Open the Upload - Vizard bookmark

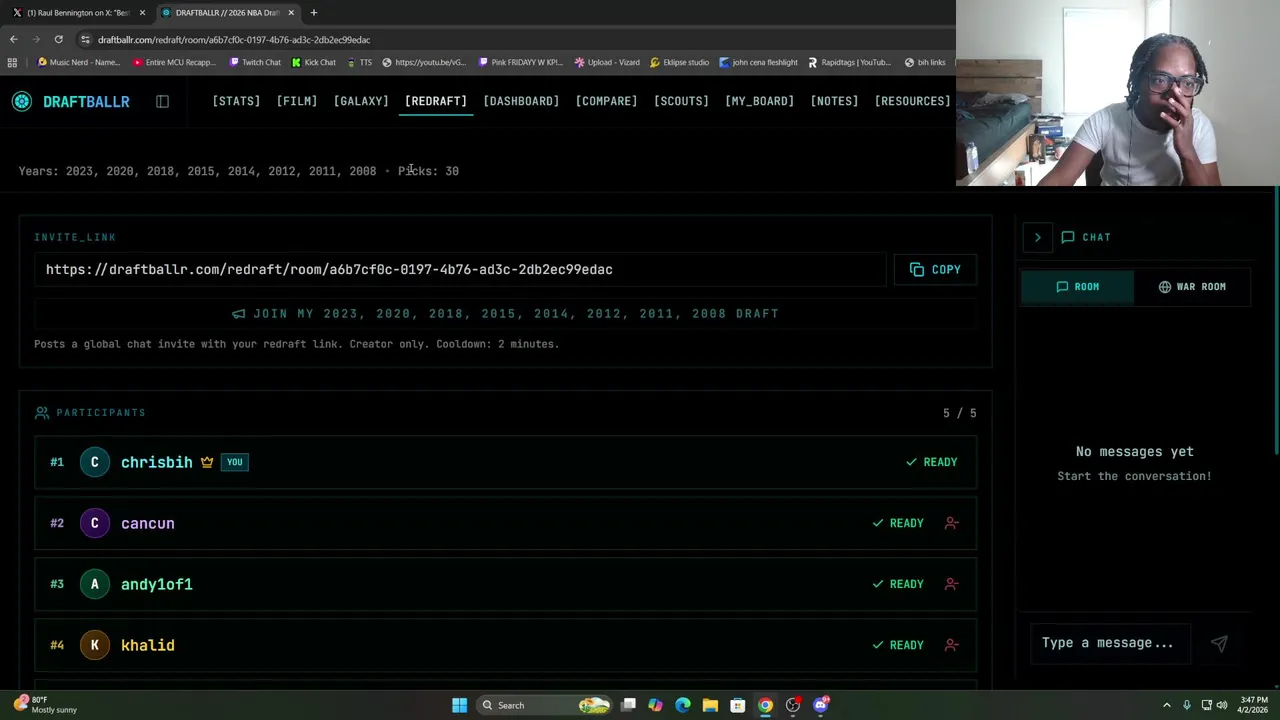coord(606,62)
